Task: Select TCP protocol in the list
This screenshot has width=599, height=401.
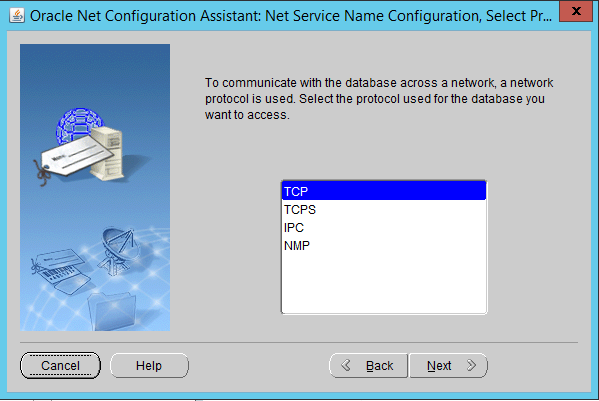Action: (x=384, y=191)
